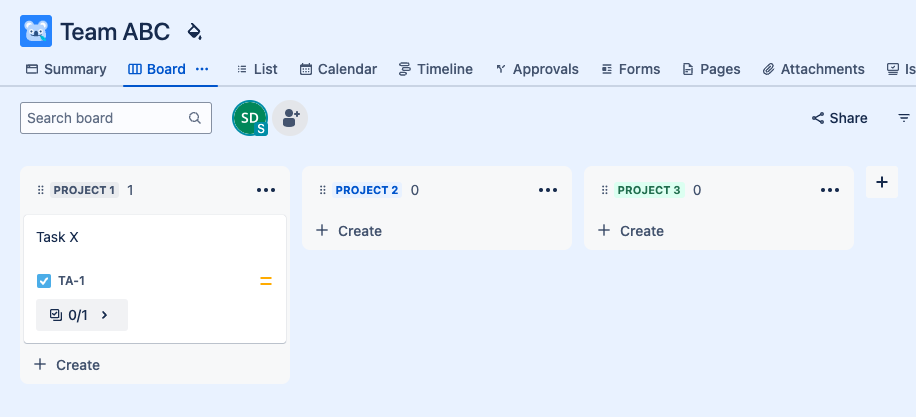Open the PROJECT 2 column more menu
Image resolution: width=916 pixels, height=417 pixels.
[x=548, y=190]
